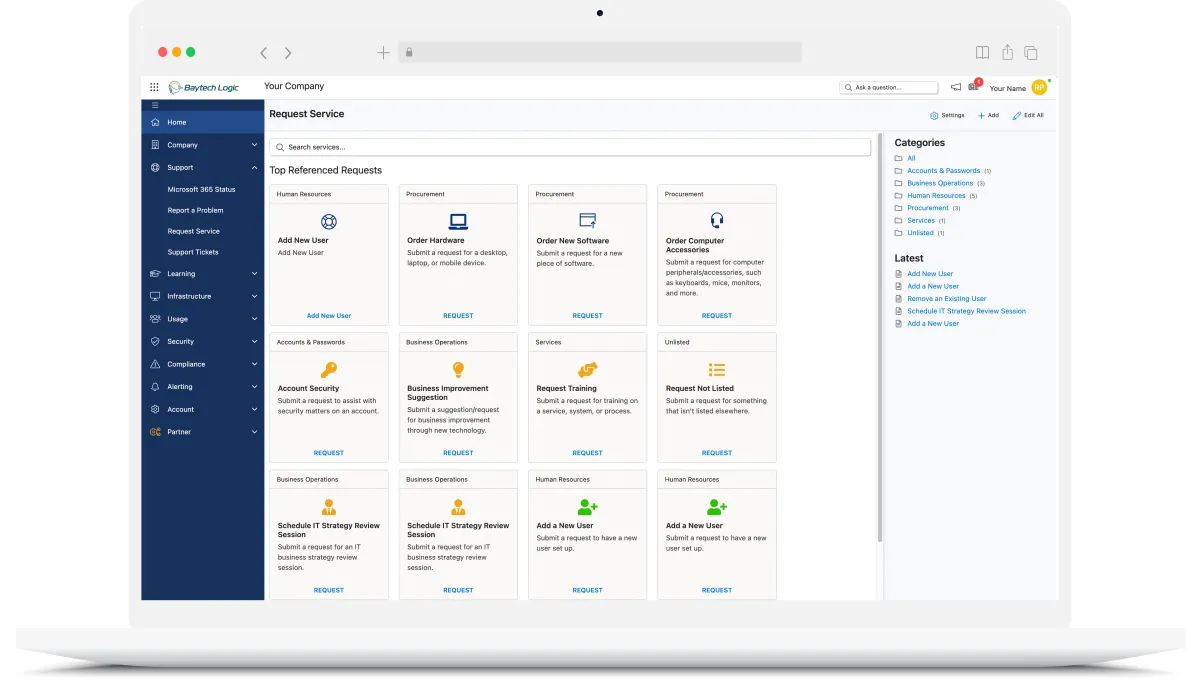Click the key icon on Account Security card
Viewport: 1200px width, 680px height.
coord(329,369)
